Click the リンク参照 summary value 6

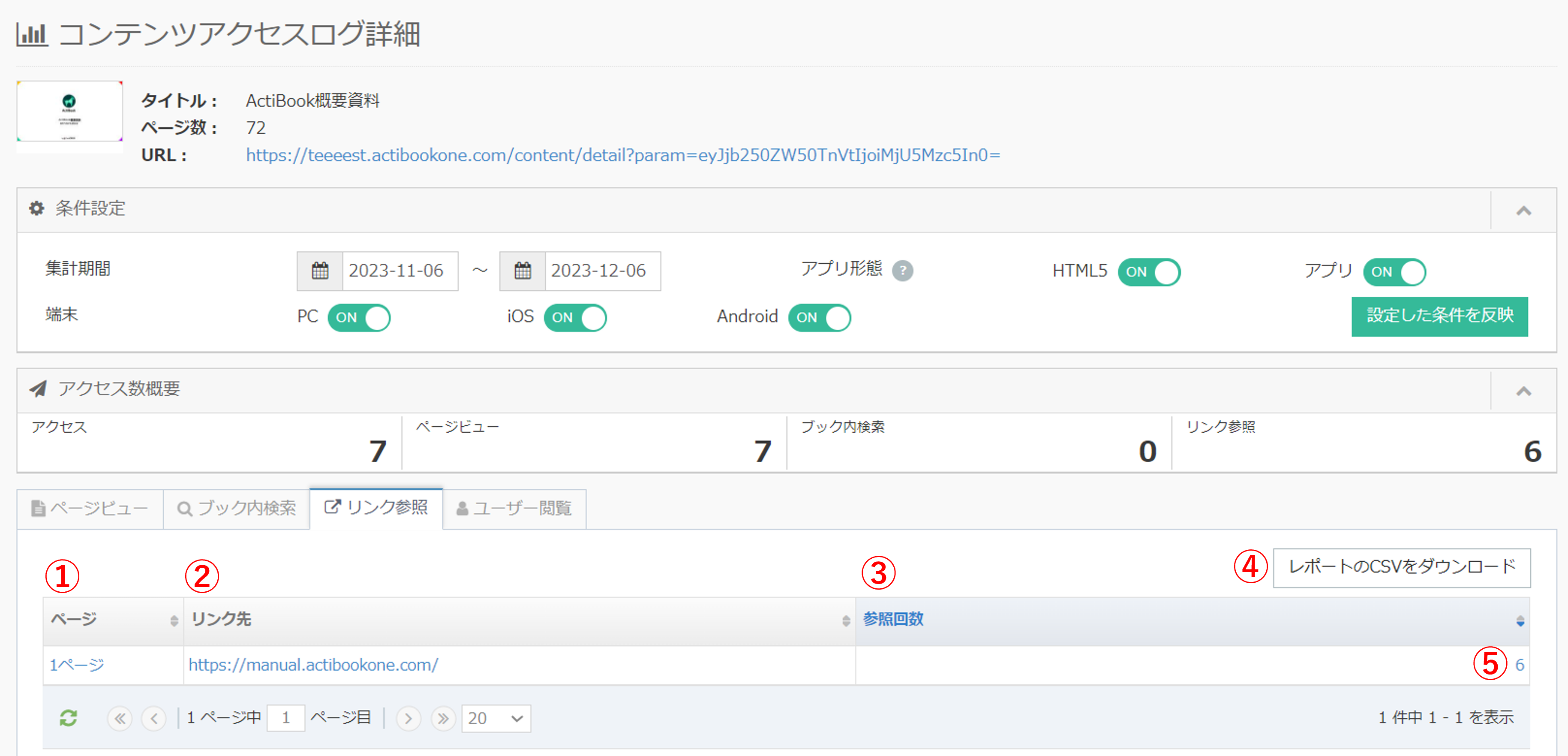(1532, 452)
